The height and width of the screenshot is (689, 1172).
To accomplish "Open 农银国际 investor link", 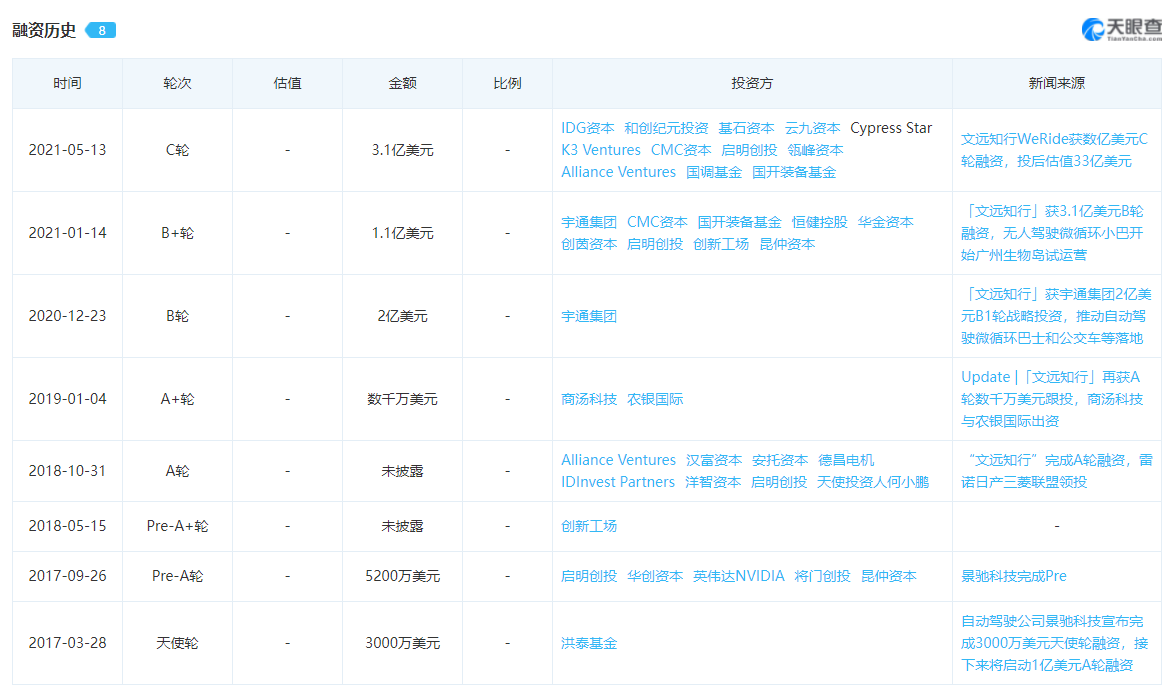I will coord(655,399).
